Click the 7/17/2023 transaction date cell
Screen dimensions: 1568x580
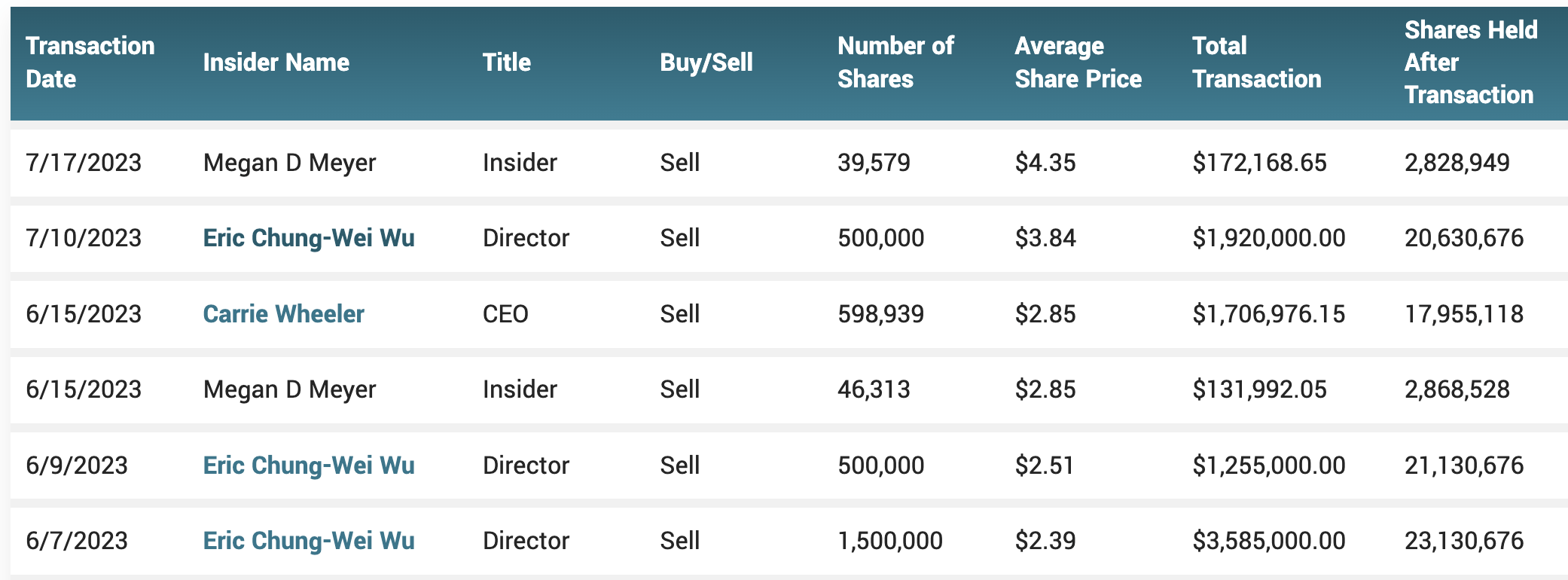click(x=84, y=163)
